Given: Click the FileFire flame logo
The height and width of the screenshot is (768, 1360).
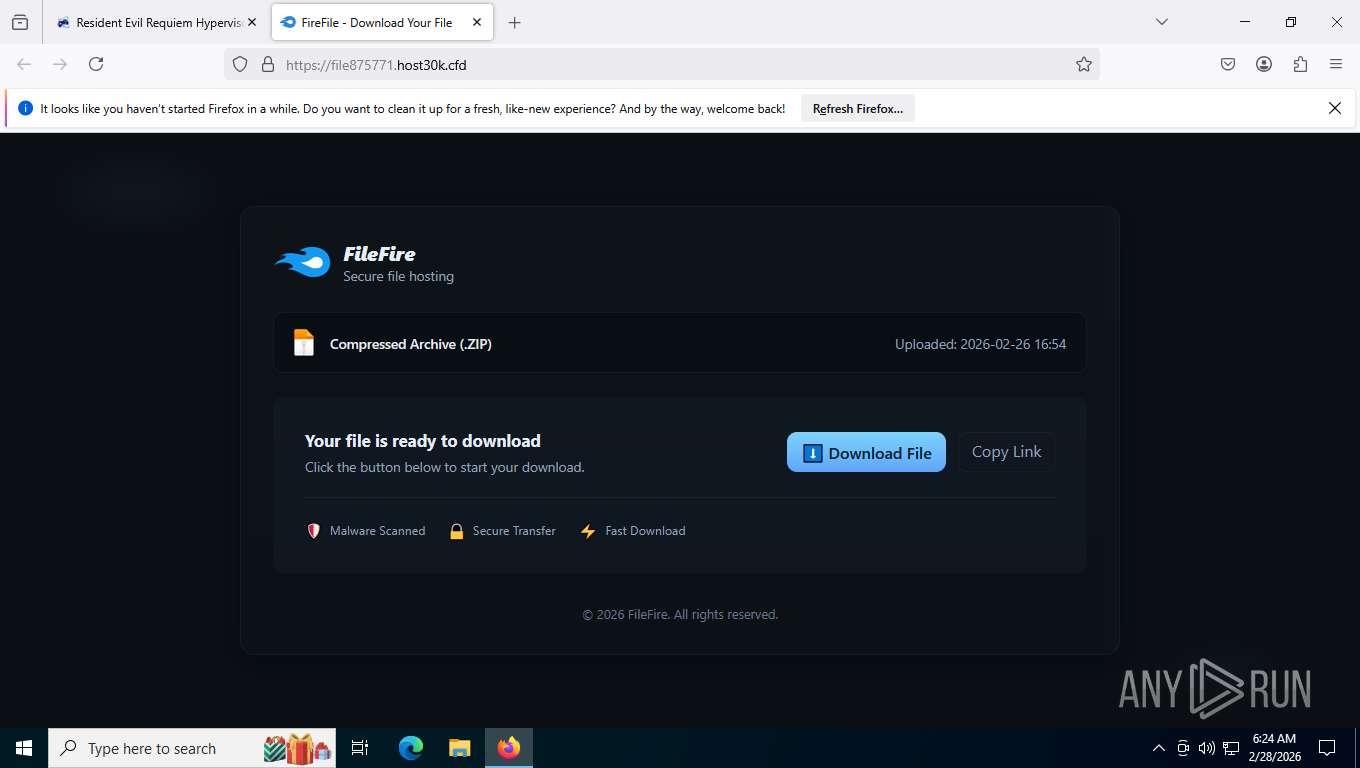Looking at the screenshot, I should [303, 262].
